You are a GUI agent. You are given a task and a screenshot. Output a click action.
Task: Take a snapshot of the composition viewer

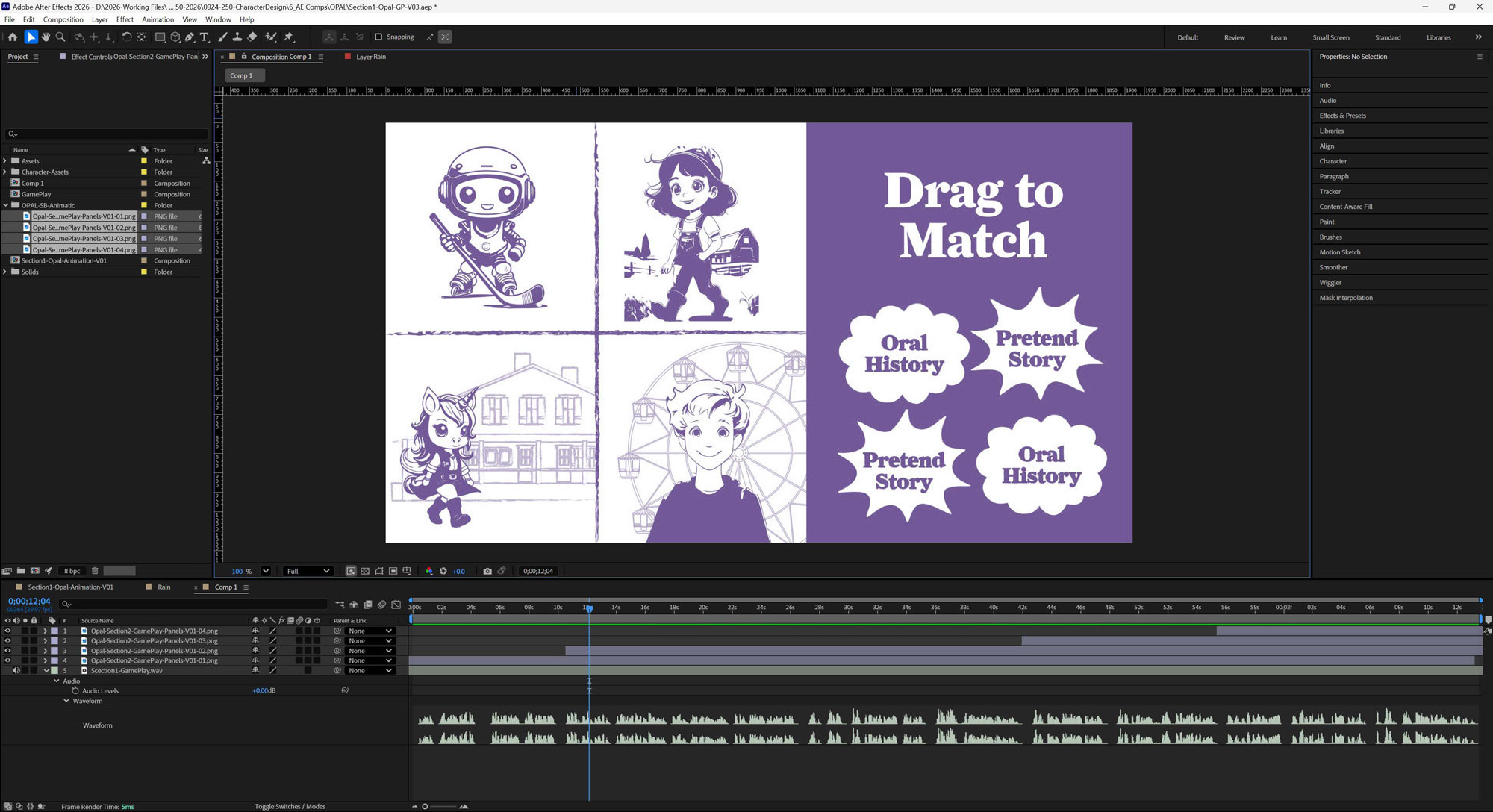[488, 571]
